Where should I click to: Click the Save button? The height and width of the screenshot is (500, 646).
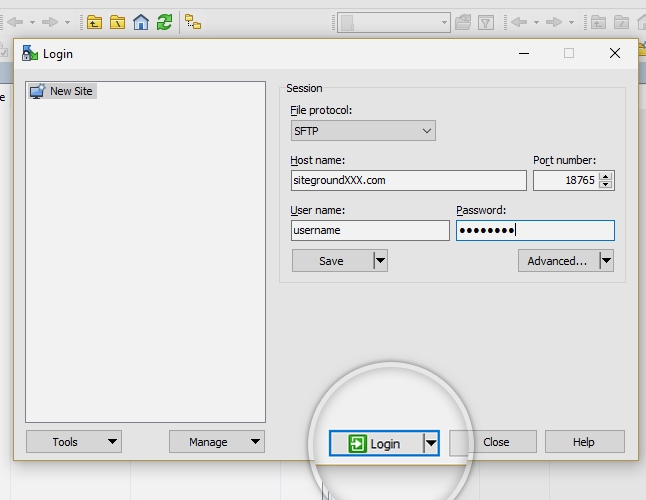[x=331, y=261]
